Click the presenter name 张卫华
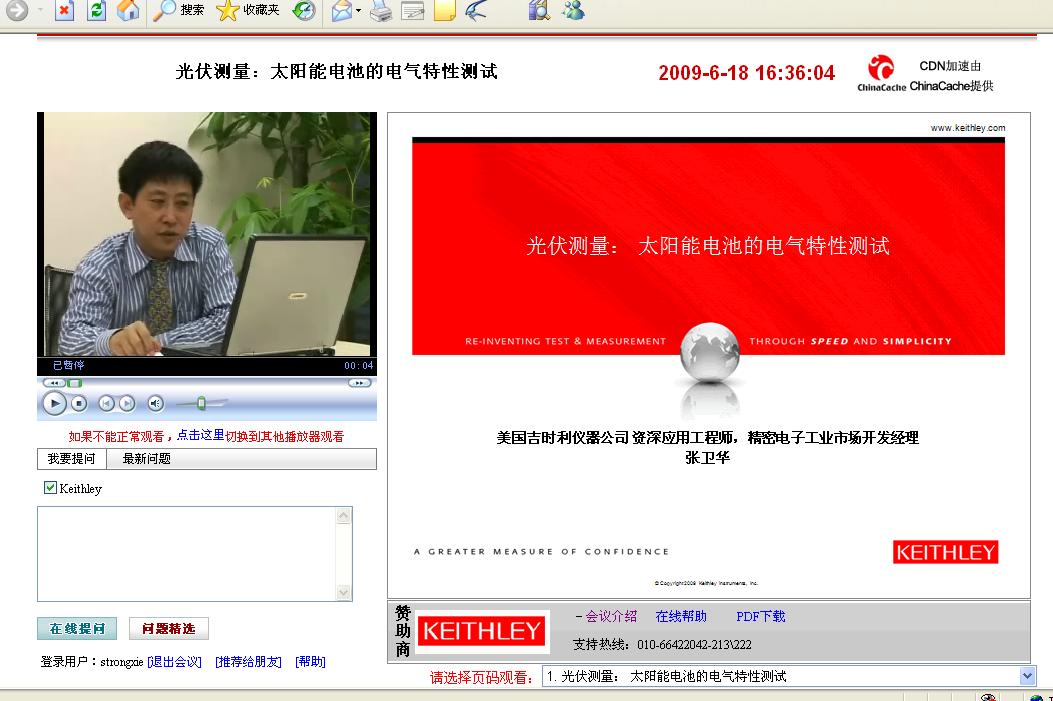Viewport: 1053px width, 701px height. pyautogui.click(x=707, y=457)
